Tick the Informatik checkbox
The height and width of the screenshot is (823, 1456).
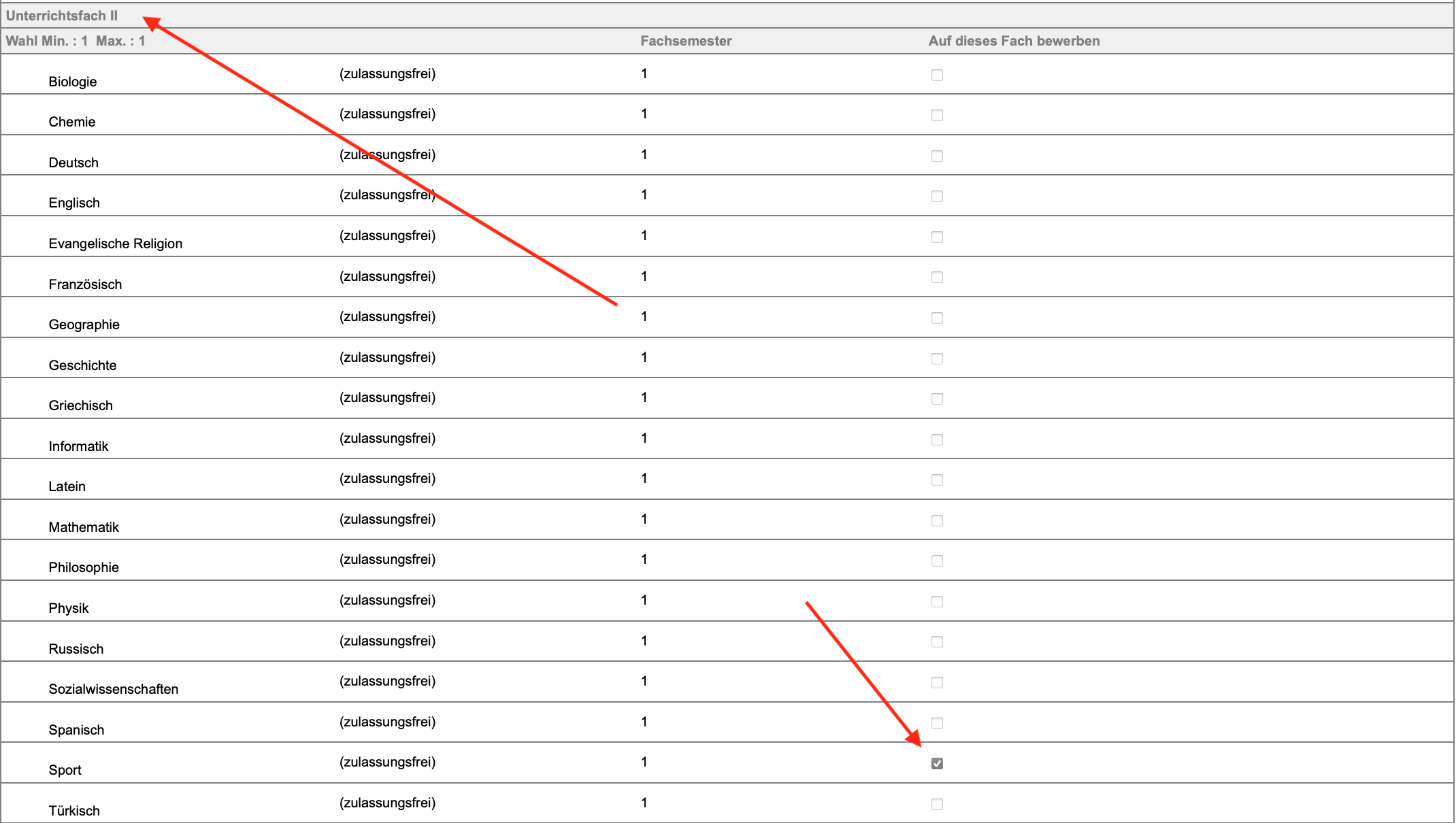[x=937, y=439]
